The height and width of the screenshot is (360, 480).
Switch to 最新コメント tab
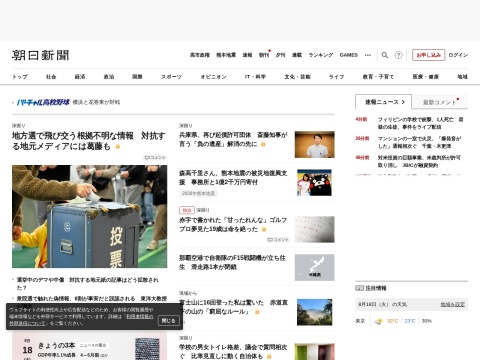click(440, 102)
